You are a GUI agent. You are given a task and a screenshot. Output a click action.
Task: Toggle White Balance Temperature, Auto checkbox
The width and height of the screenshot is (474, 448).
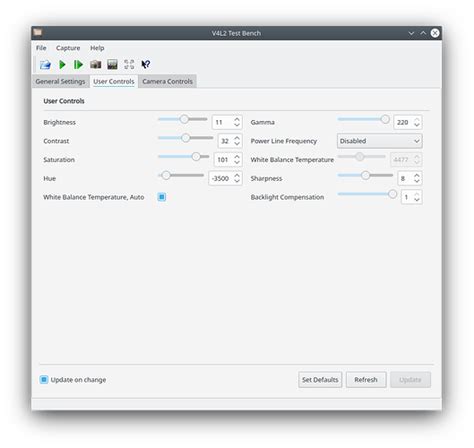[x=162, y=197]
